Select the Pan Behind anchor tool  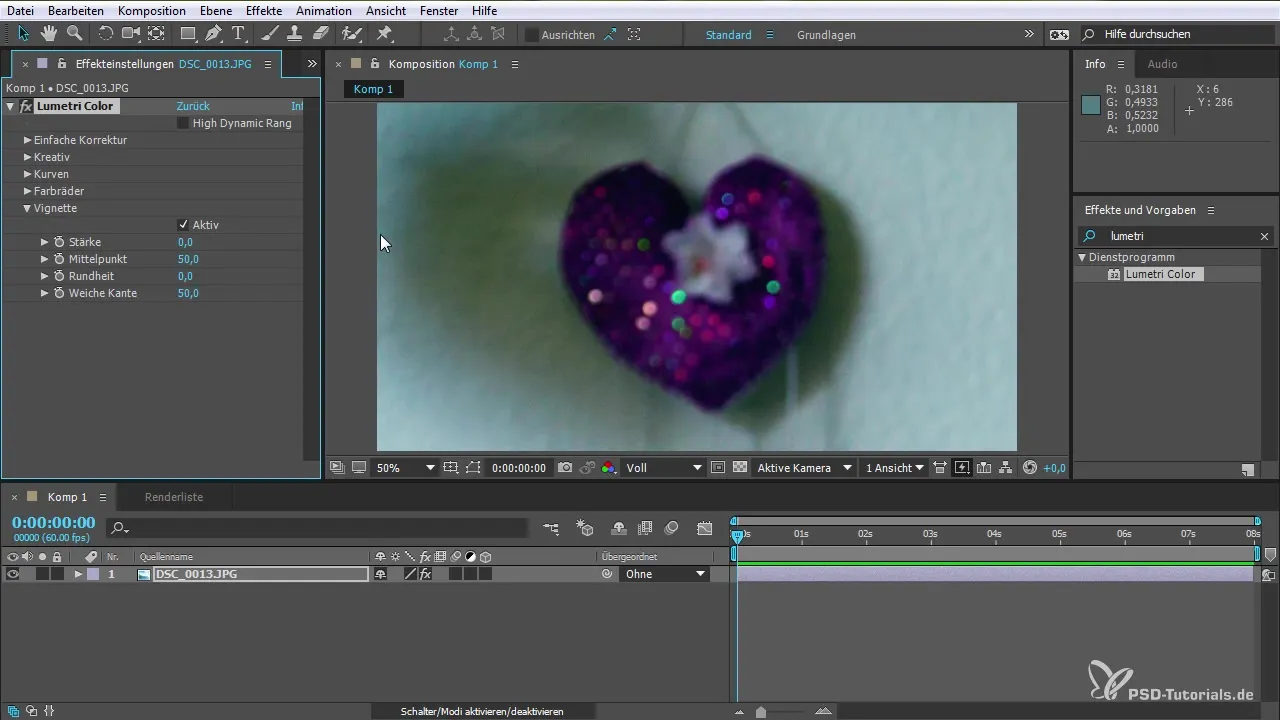(x=157, y=34)
